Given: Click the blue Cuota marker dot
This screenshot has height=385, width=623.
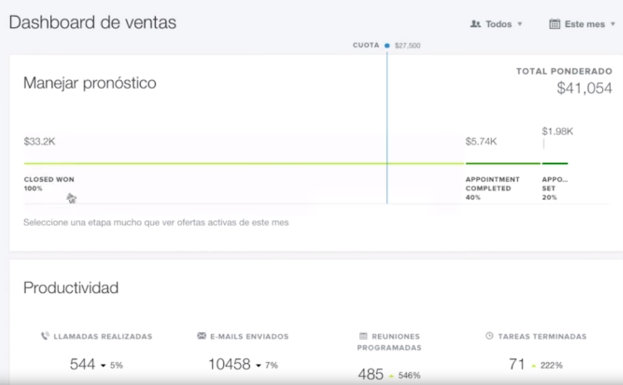Looking at the screenshot, I should (387, 46).
